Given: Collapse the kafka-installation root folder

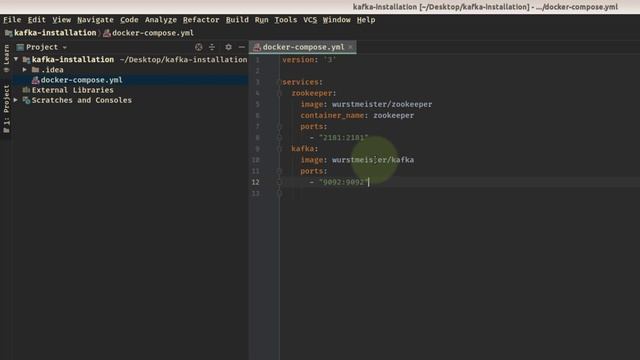Looking at the screenshot, I should point(16,59).
